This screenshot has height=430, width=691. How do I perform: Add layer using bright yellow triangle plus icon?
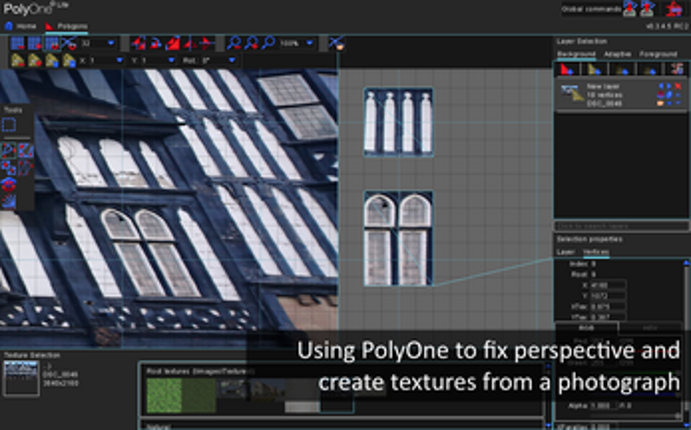[594, 69]
